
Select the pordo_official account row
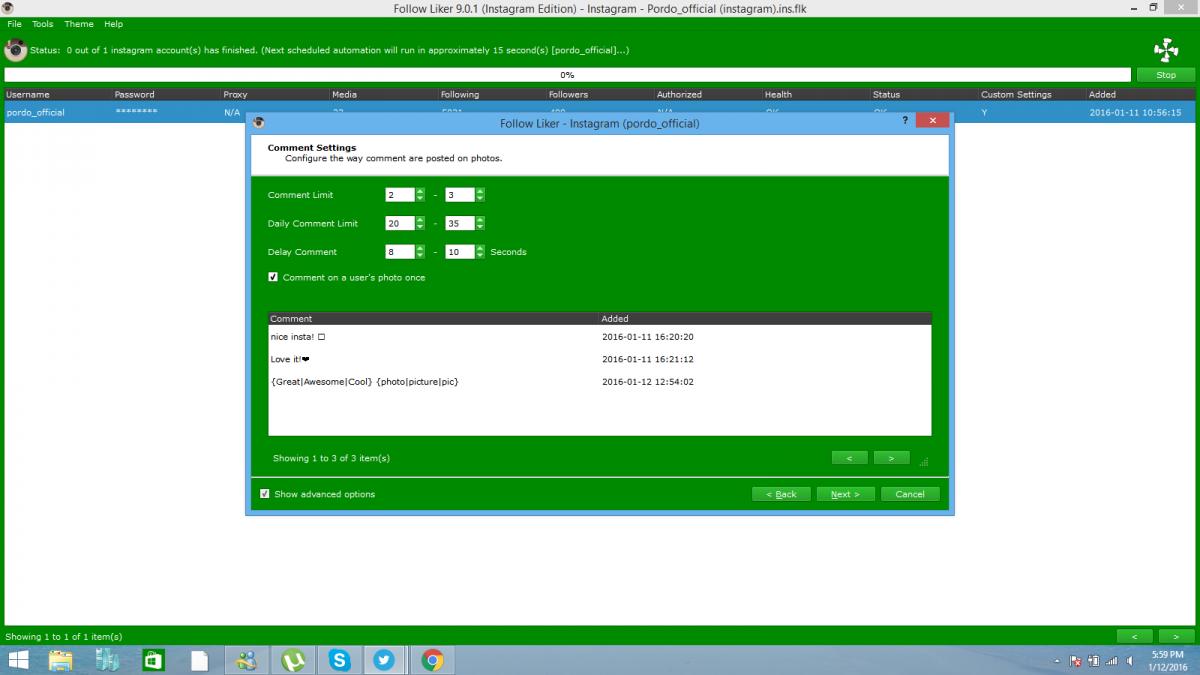coord(600,113)
